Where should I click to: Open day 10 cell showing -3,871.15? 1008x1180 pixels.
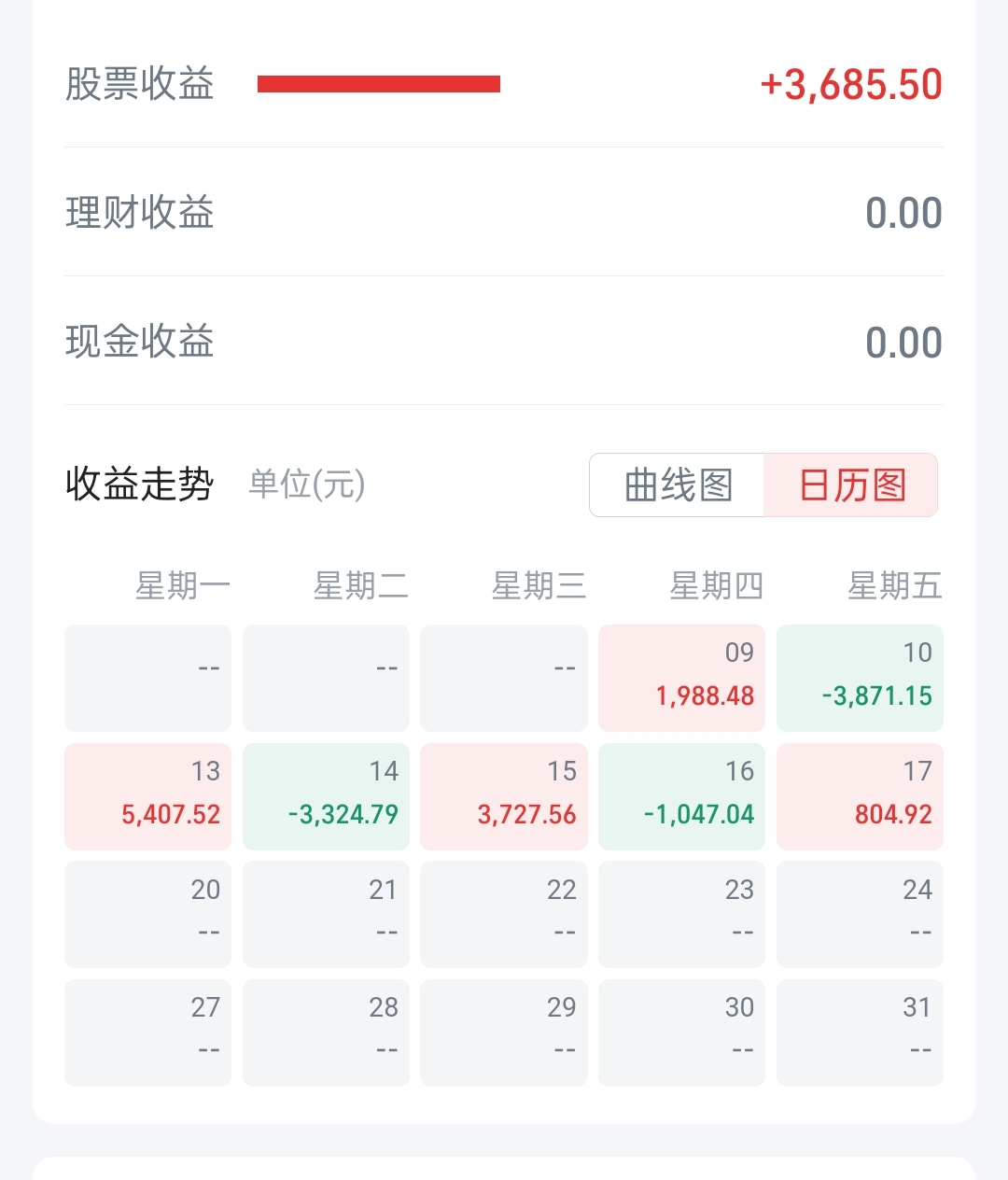860,678
